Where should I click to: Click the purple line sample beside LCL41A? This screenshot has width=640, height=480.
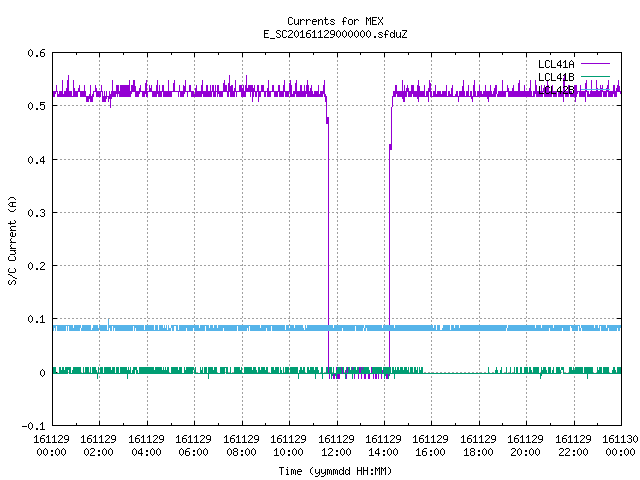[x=595, y=64]
